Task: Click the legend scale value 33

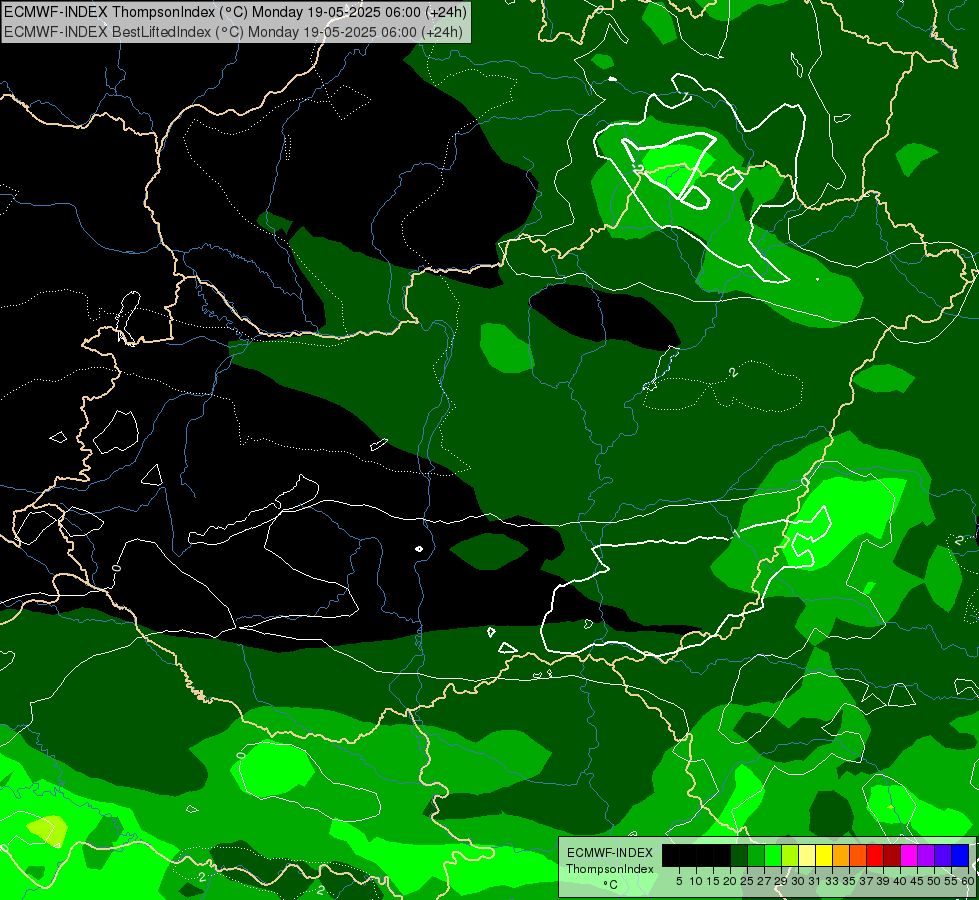Action: pyautogui.click(x=832, y=881)
